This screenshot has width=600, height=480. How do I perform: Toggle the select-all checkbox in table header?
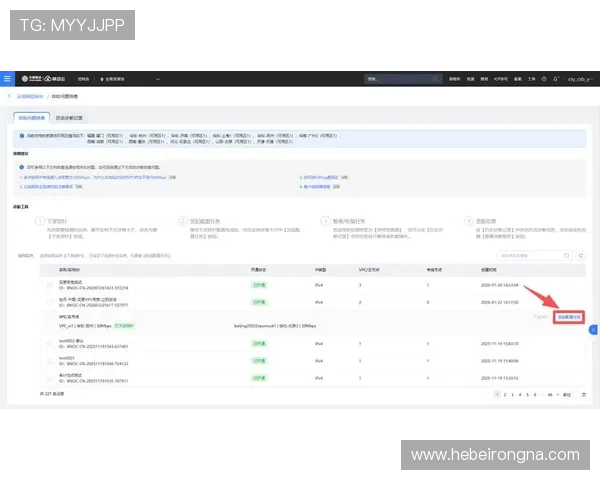[50, 269]
